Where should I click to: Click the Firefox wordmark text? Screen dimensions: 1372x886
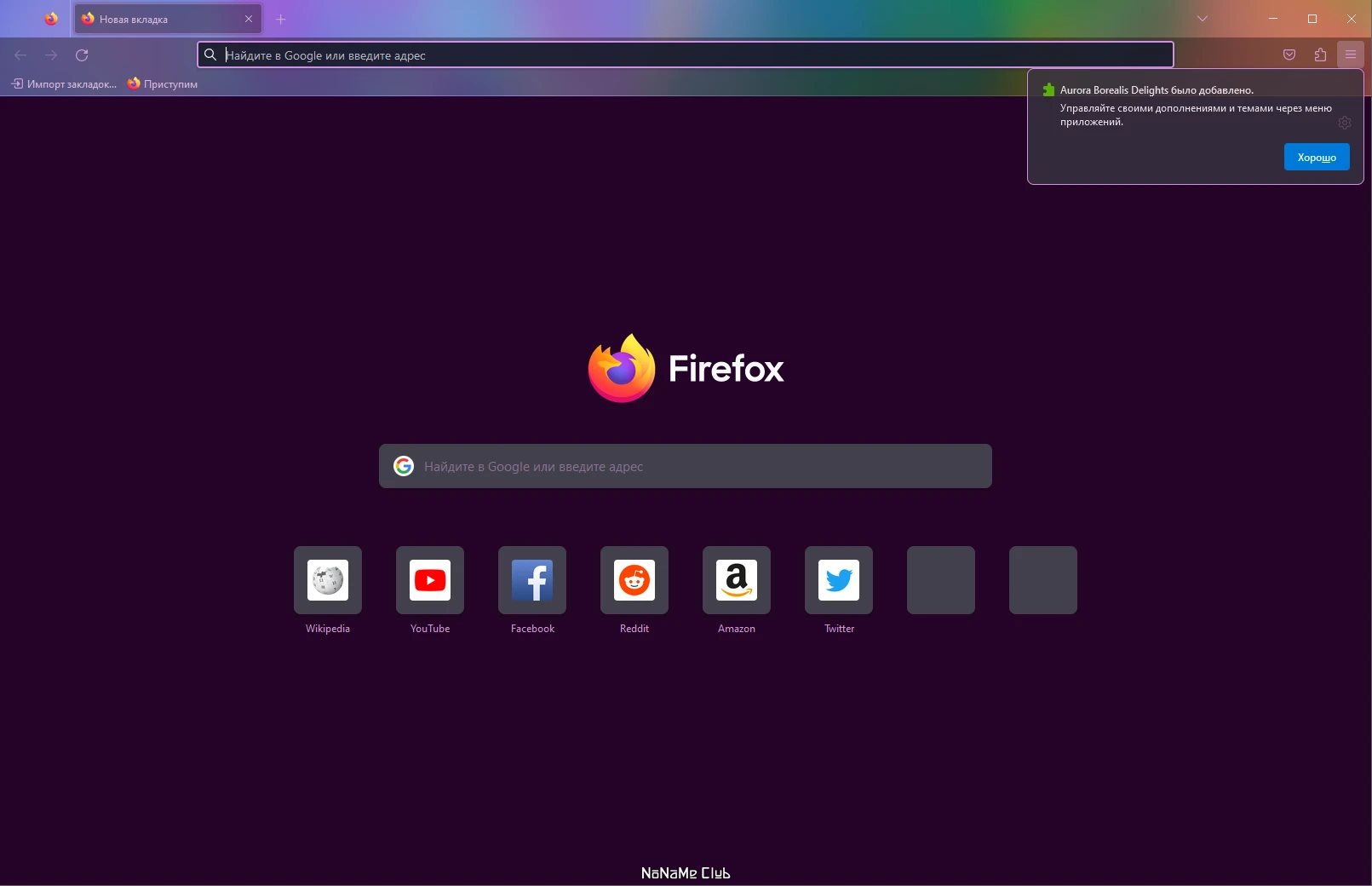tap(726, 369)
